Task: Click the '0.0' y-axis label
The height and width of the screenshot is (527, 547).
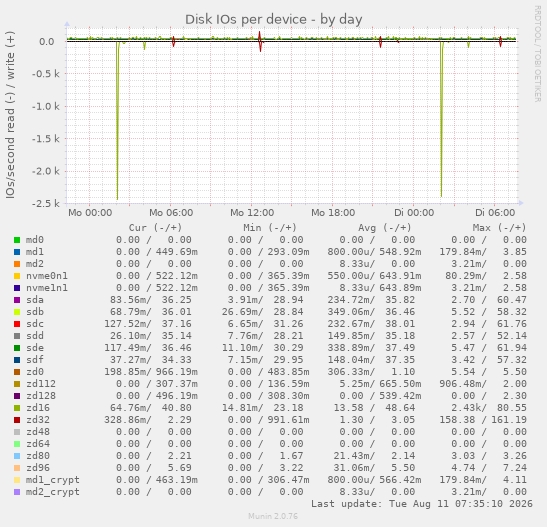Action: (47, 42)
